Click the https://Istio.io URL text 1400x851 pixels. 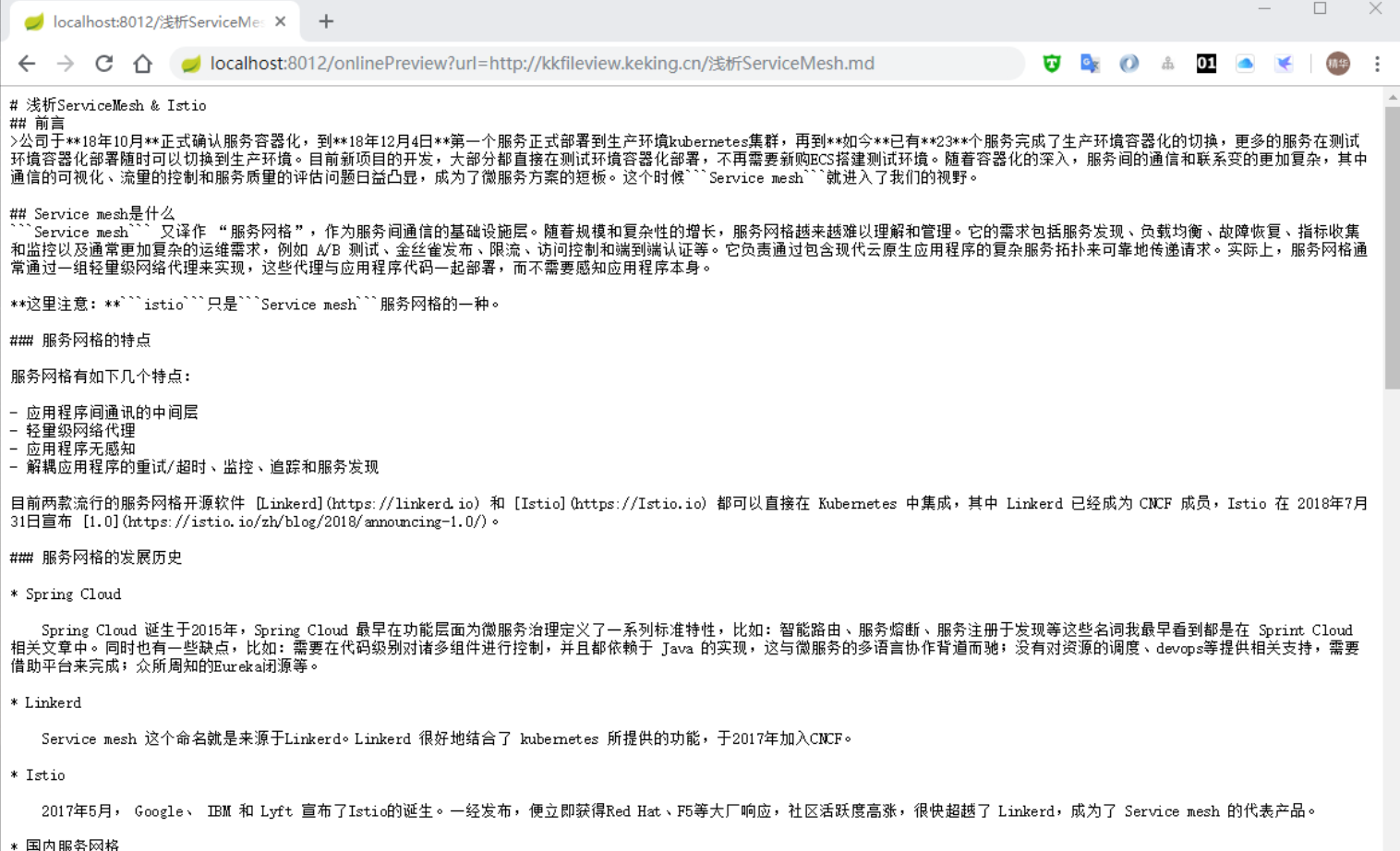[x=638, y=504]
